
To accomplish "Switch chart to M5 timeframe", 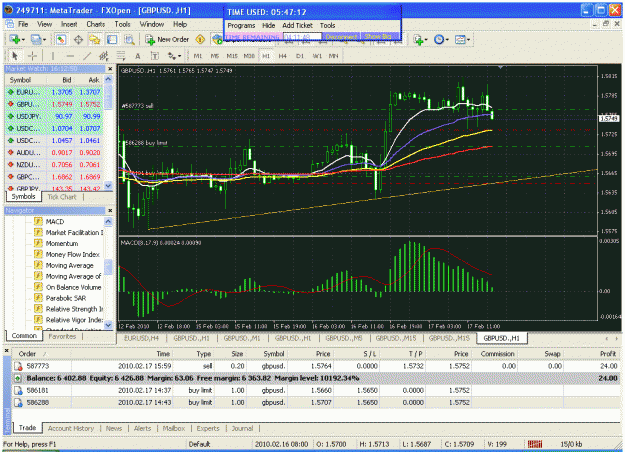I will [214, 56].
